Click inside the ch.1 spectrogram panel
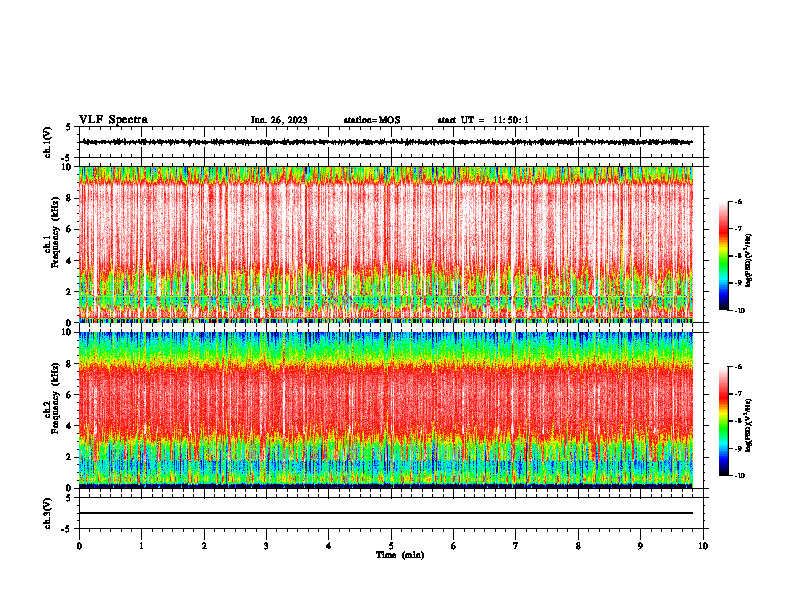Screen dimensions: 792x612 click(x=386, y=244)
